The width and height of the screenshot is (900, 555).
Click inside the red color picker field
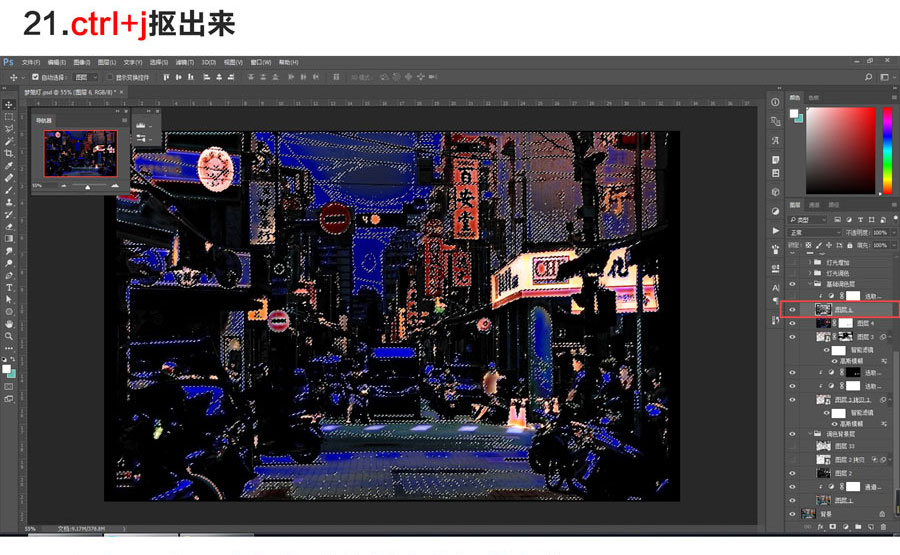[840, 150]
